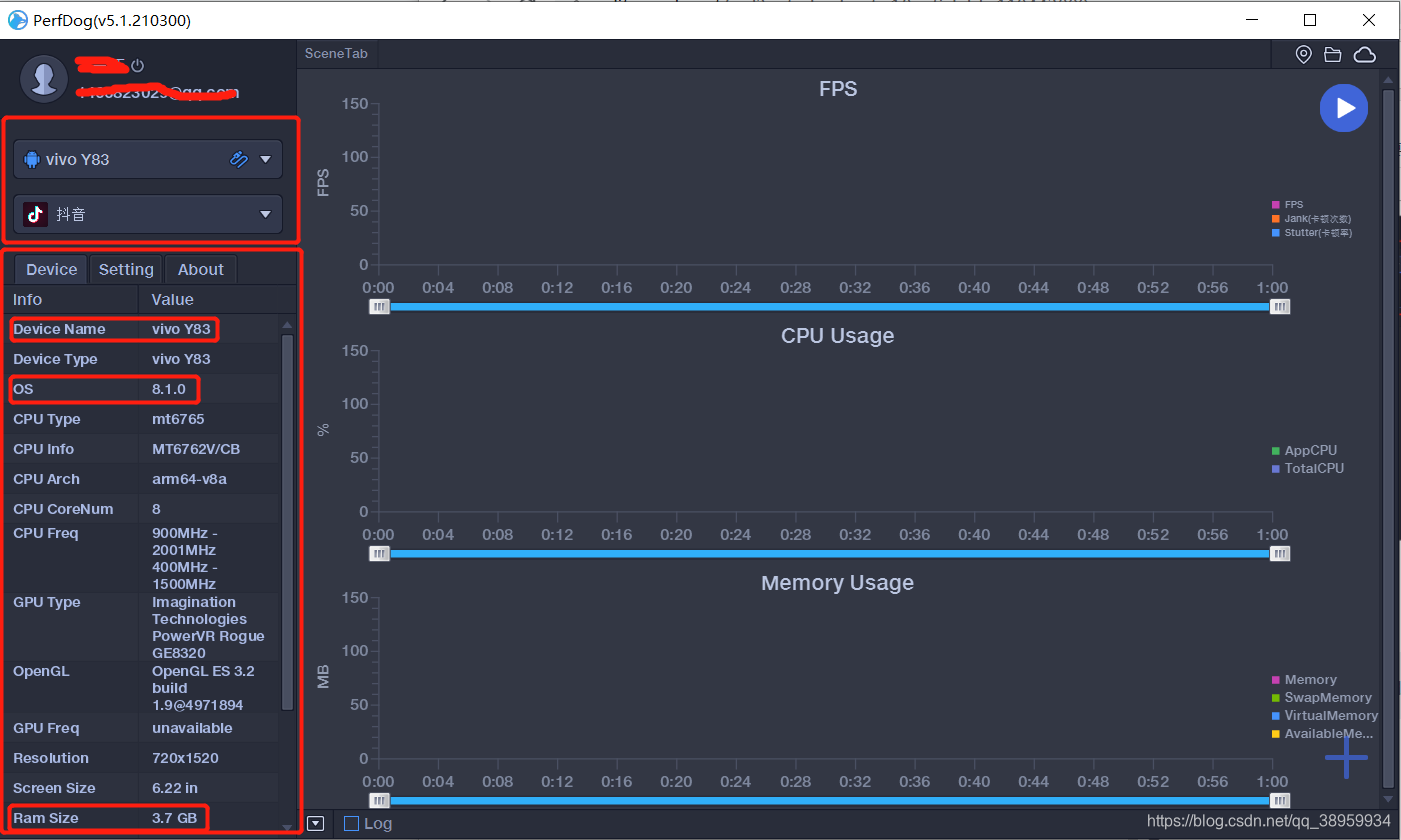Click the Device Type label
Viewport: 1401px width, 840px height.
tap(55, 359)
